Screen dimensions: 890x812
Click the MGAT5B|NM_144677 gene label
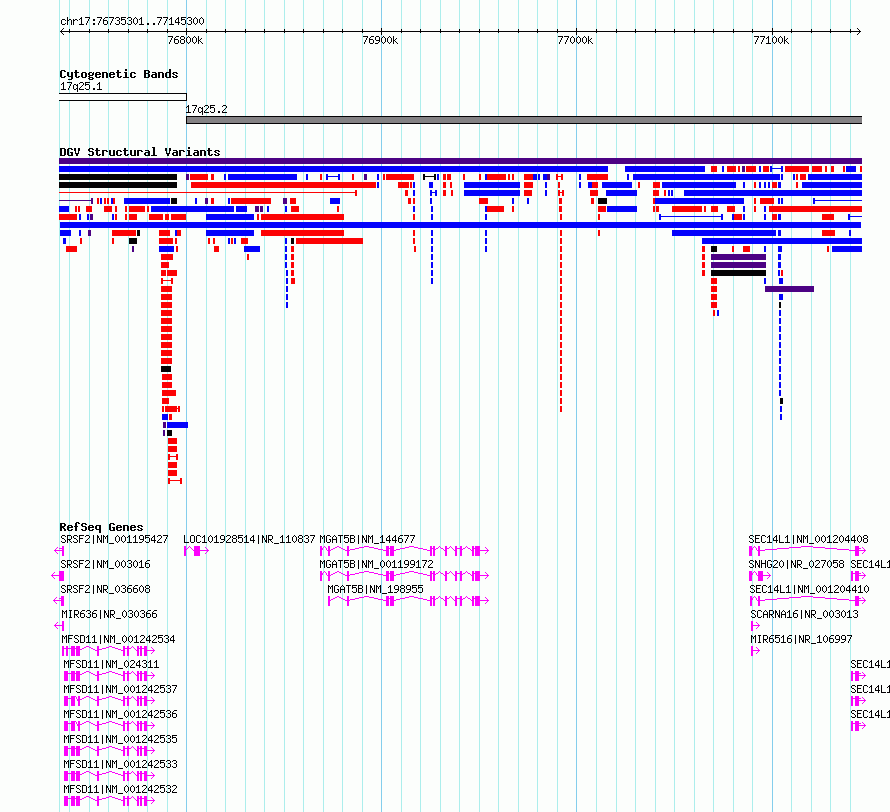point(367,539)
